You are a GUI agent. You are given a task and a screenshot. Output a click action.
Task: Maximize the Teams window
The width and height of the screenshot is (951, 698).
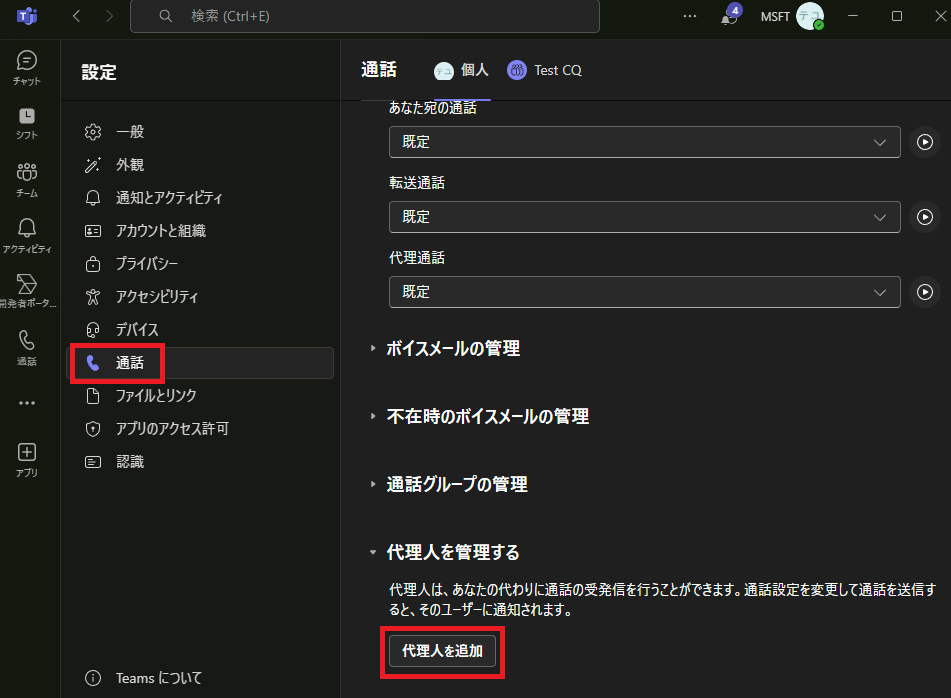coord(896,16)
